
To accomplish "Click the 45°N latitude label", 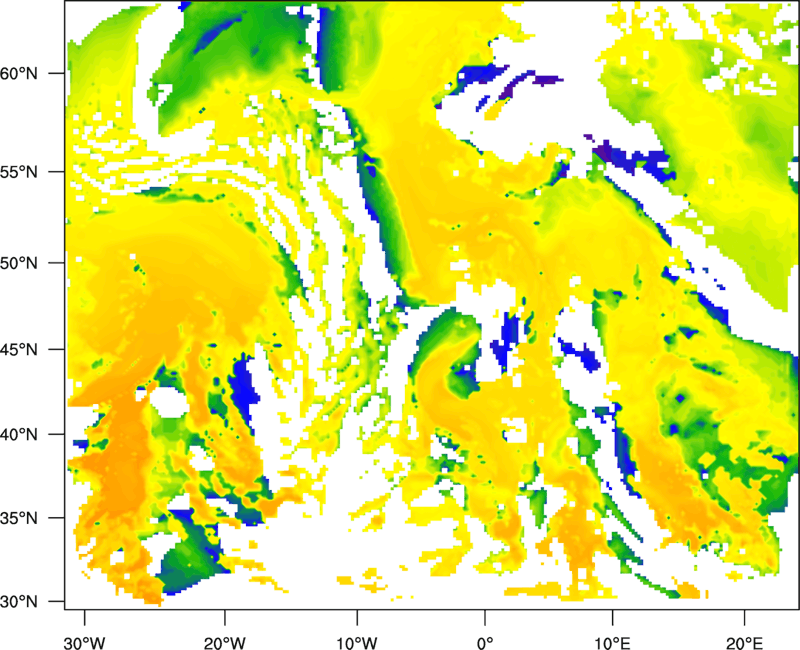I will [x=19, y=350].
